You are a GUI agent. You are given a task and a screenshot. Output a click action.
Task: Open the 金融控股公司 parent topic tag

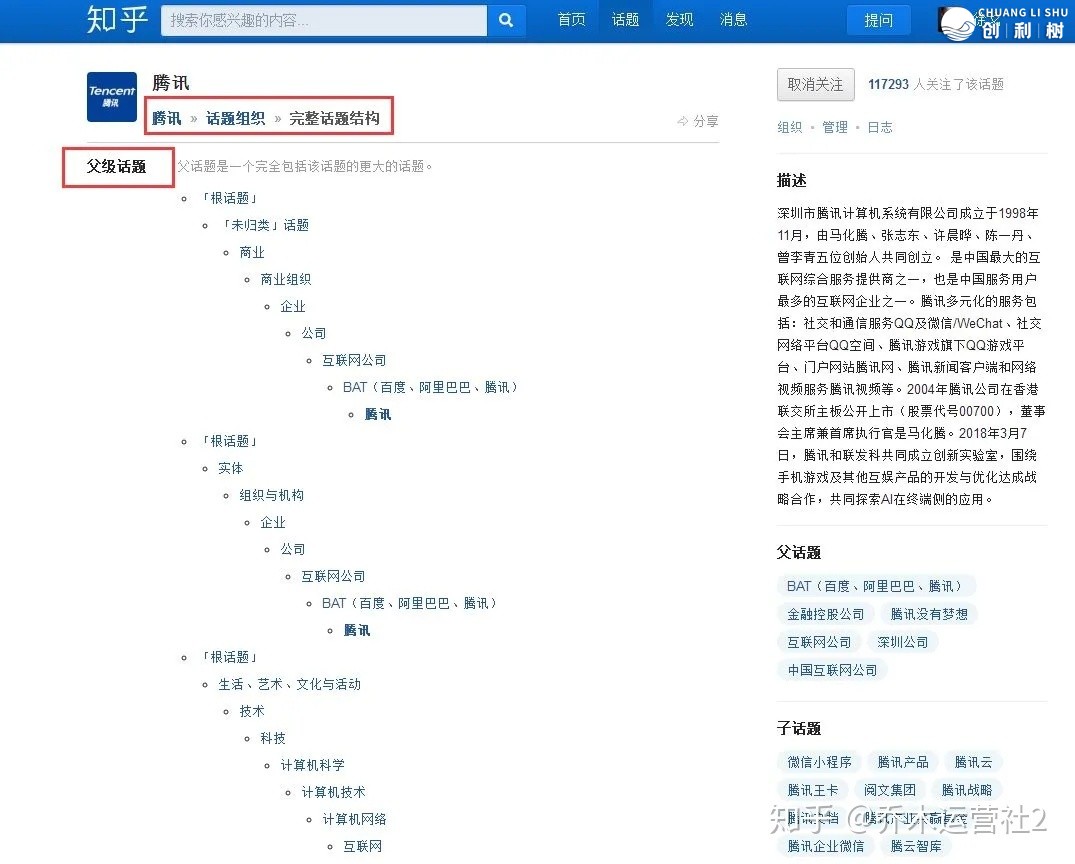point(825,614)
